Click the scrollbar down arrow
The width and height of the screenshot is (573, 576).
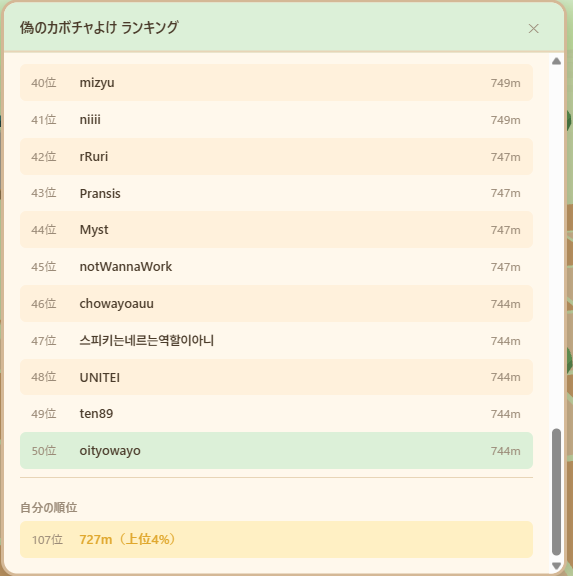(x=556, y=566)
